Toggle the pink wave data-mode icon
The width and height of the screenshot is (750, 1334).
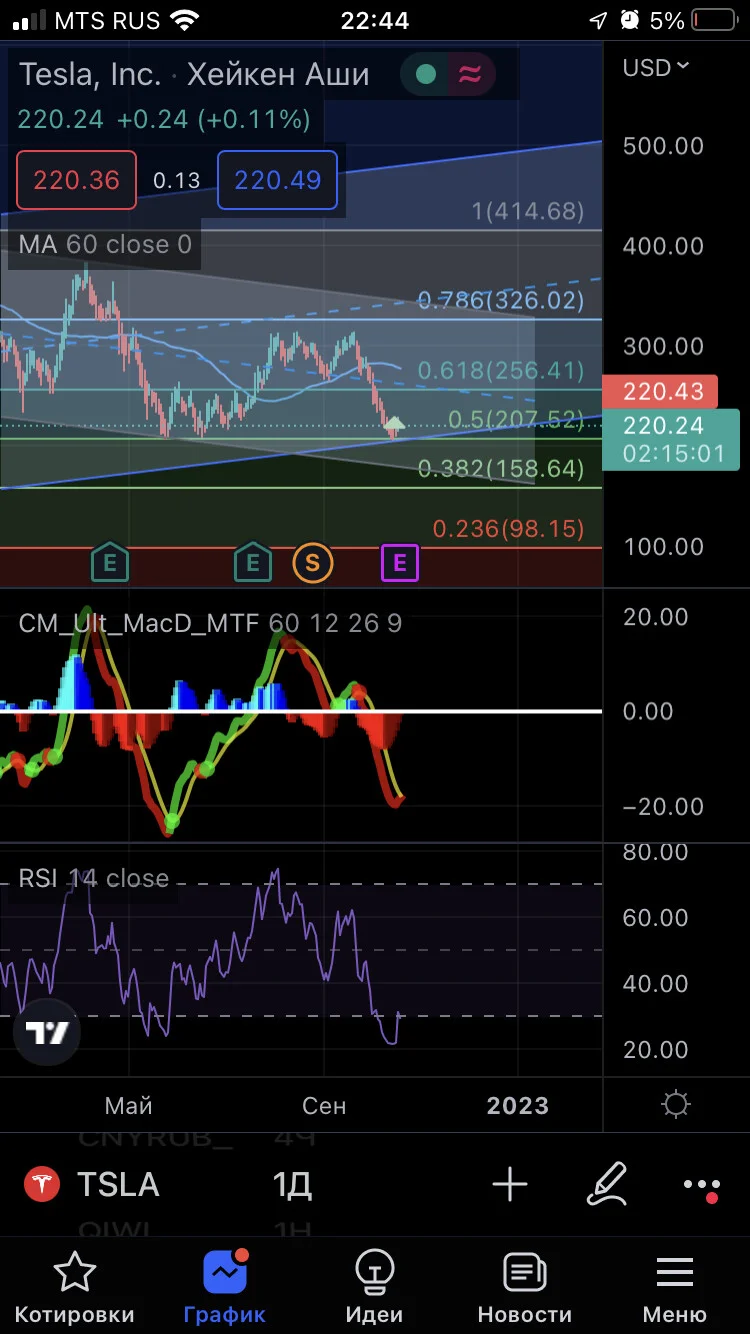(x=468, y=75)
